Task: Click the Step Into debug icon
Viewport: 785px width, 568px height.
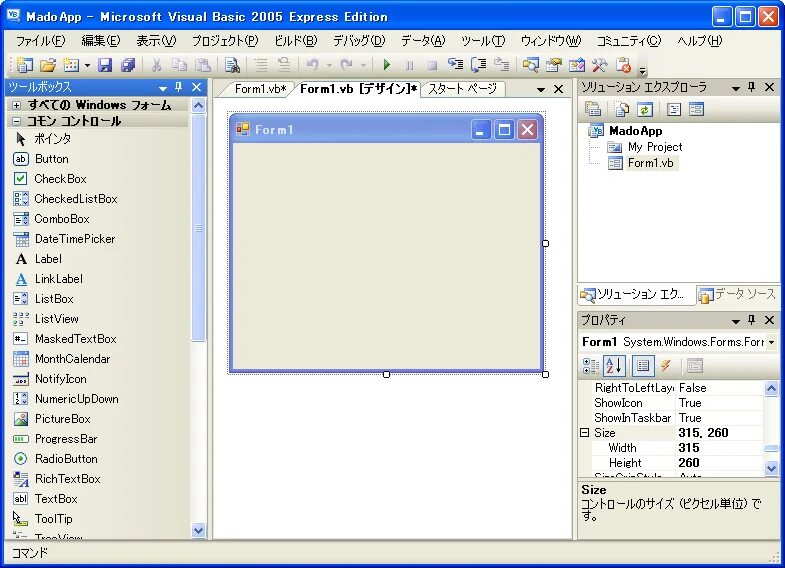Action: pos(455,65)
